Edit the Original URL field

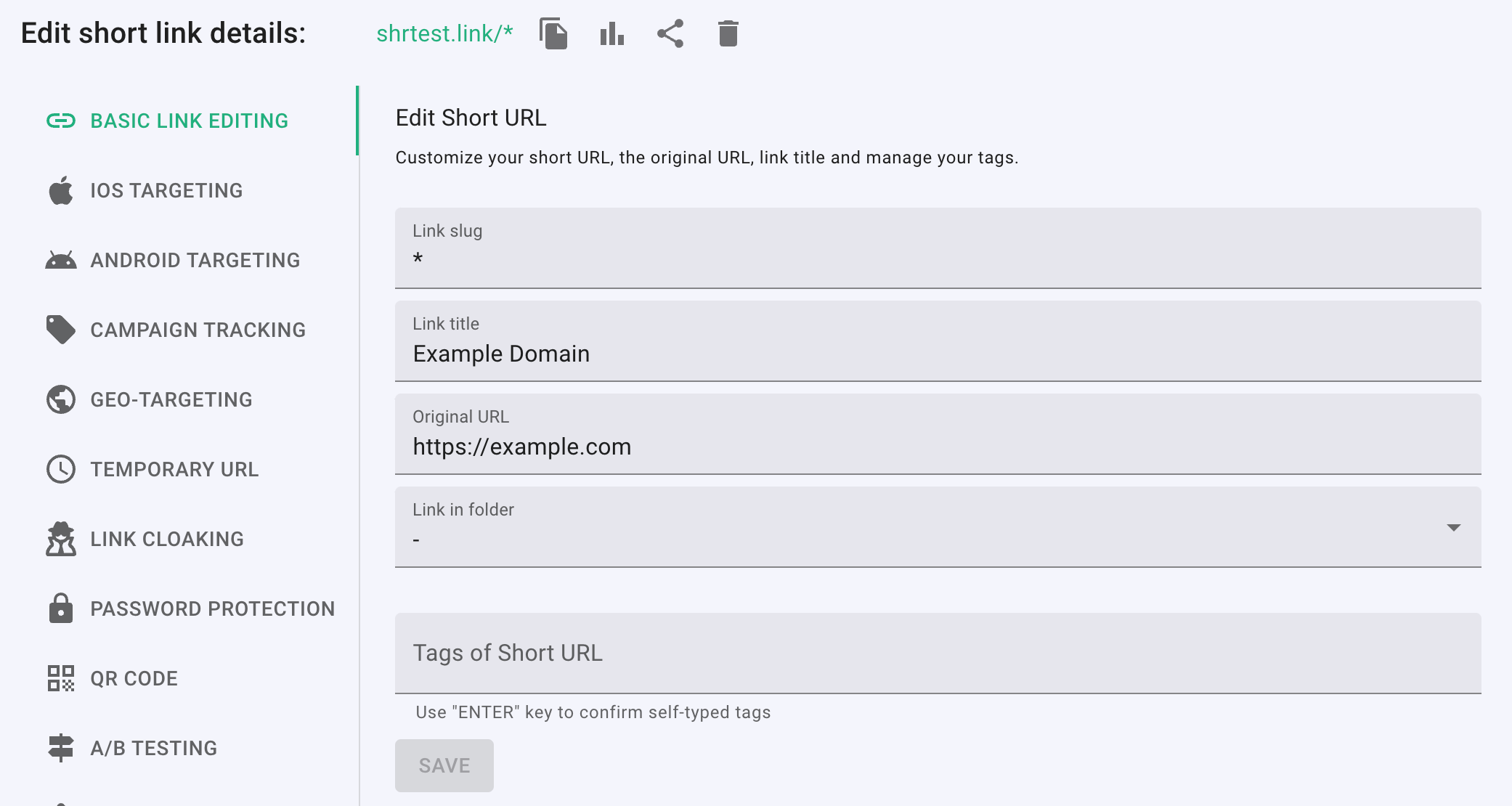938,434
